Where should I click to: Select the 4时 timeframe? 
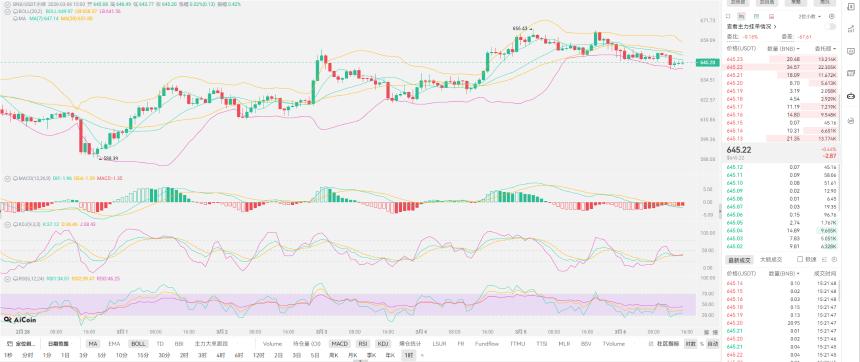220,355
